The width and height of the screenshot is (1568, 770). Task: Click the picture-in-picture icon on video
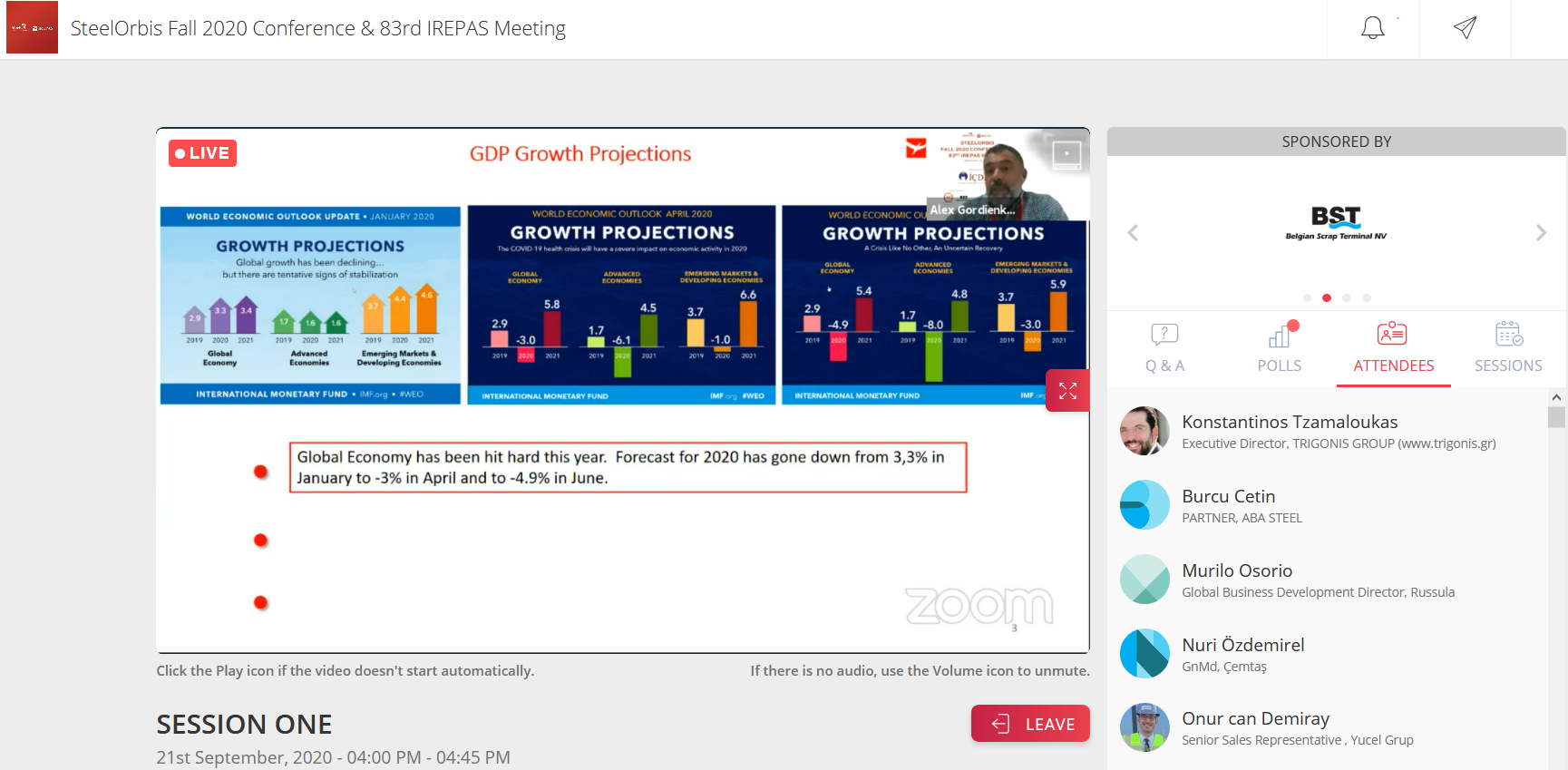1066,154
